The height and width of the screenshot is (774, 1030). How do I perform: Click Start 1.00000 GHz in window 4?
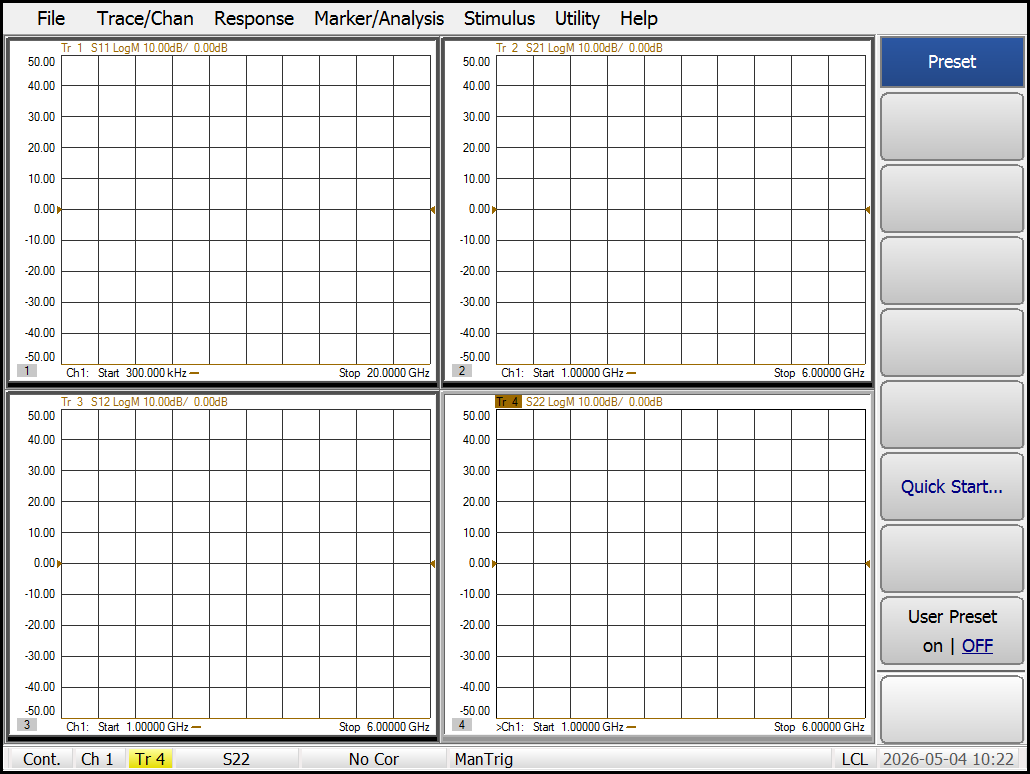578,727
